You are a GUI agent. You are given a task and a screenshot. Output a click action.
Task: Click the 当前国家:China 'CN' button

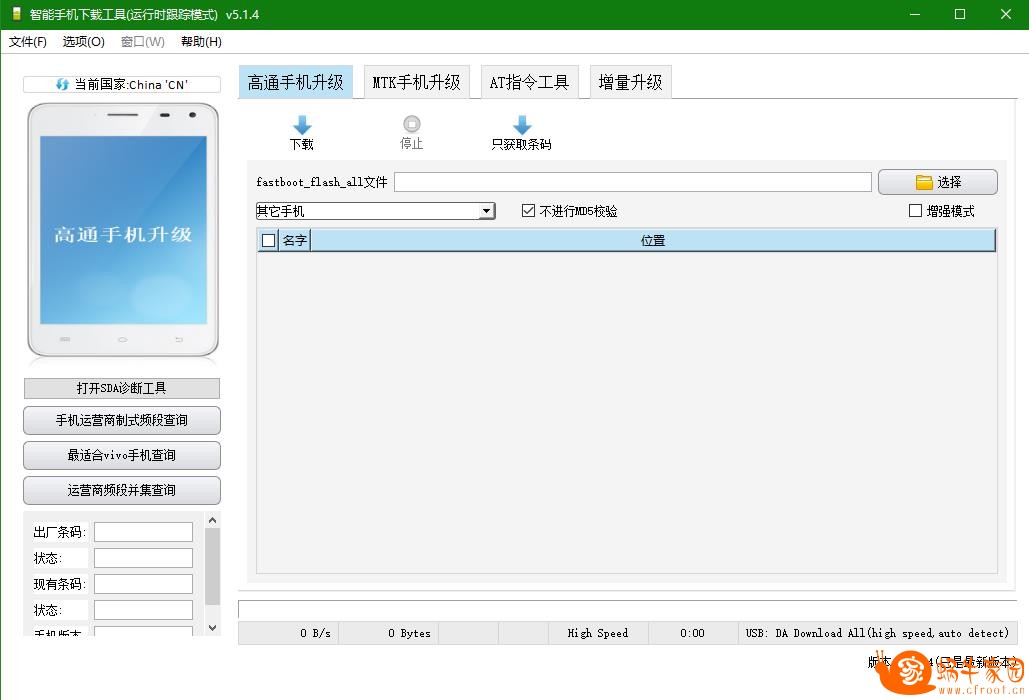121,85
